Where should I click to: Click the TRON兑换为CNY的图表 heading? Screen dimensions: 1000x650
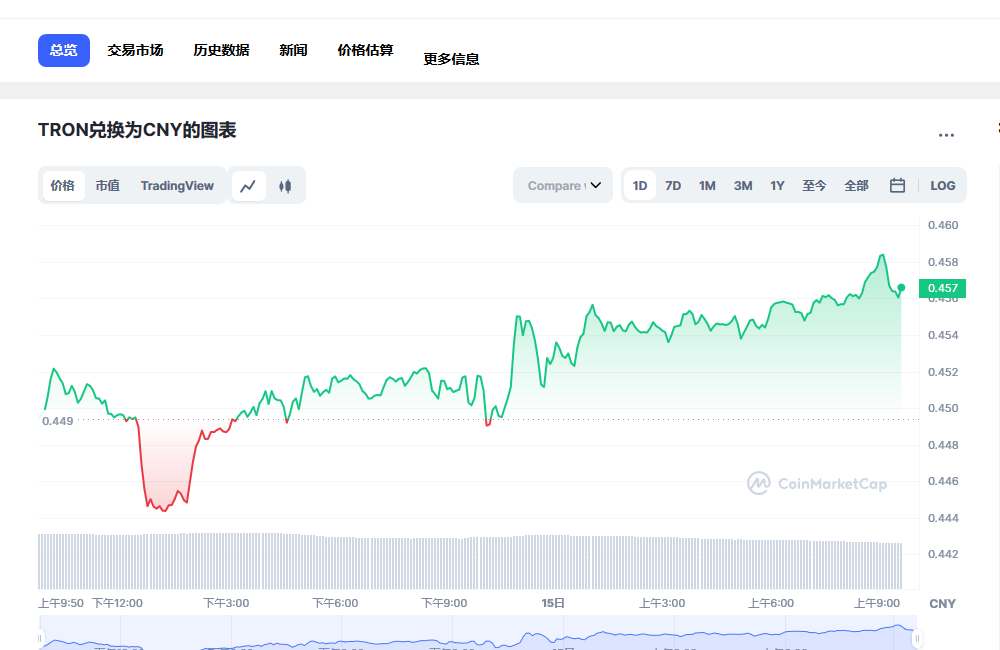pyautogui.click(x=137, y=130)
